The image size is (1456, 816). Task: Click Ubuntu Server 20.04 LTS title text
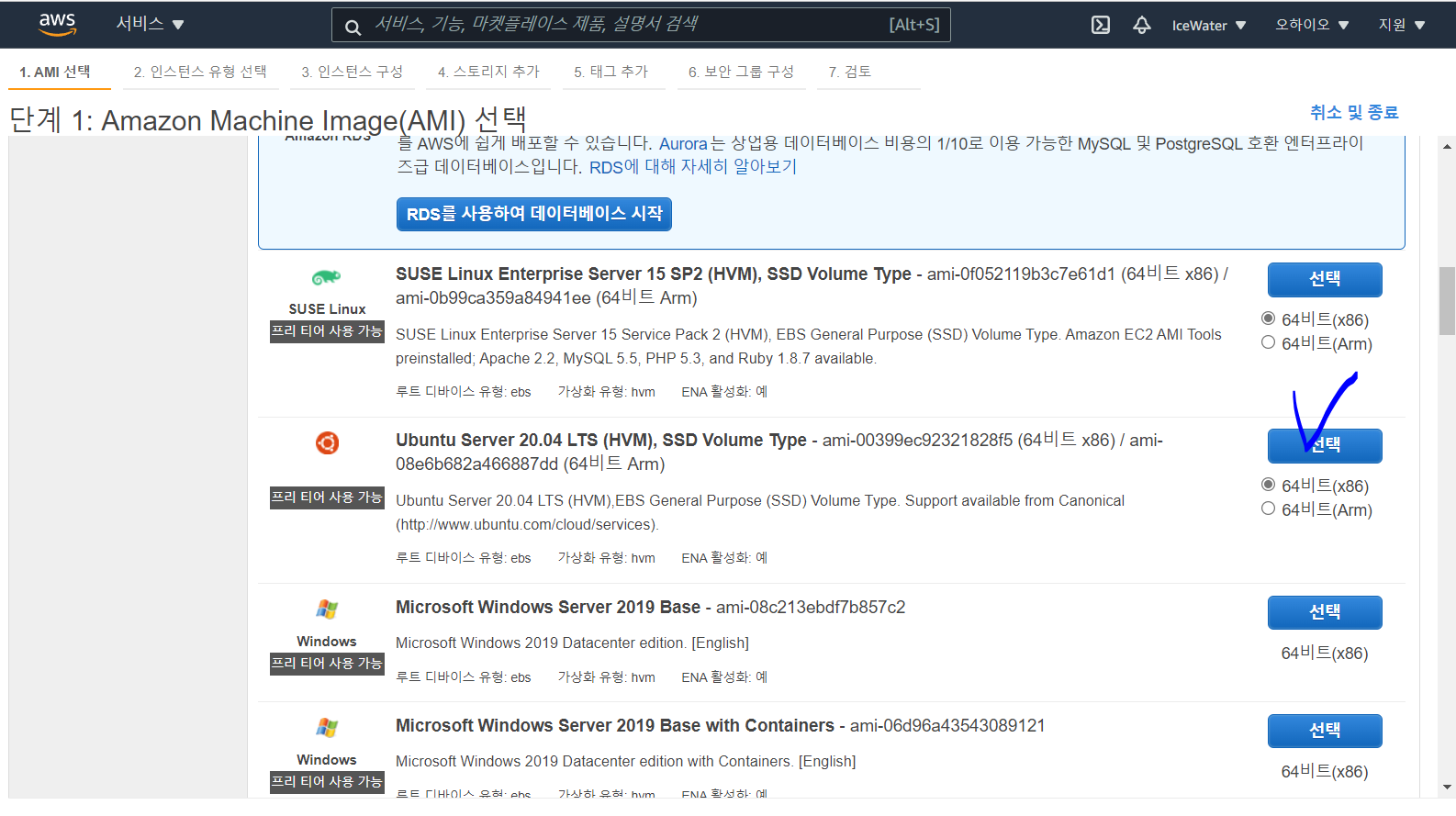(x=601, y=440)
